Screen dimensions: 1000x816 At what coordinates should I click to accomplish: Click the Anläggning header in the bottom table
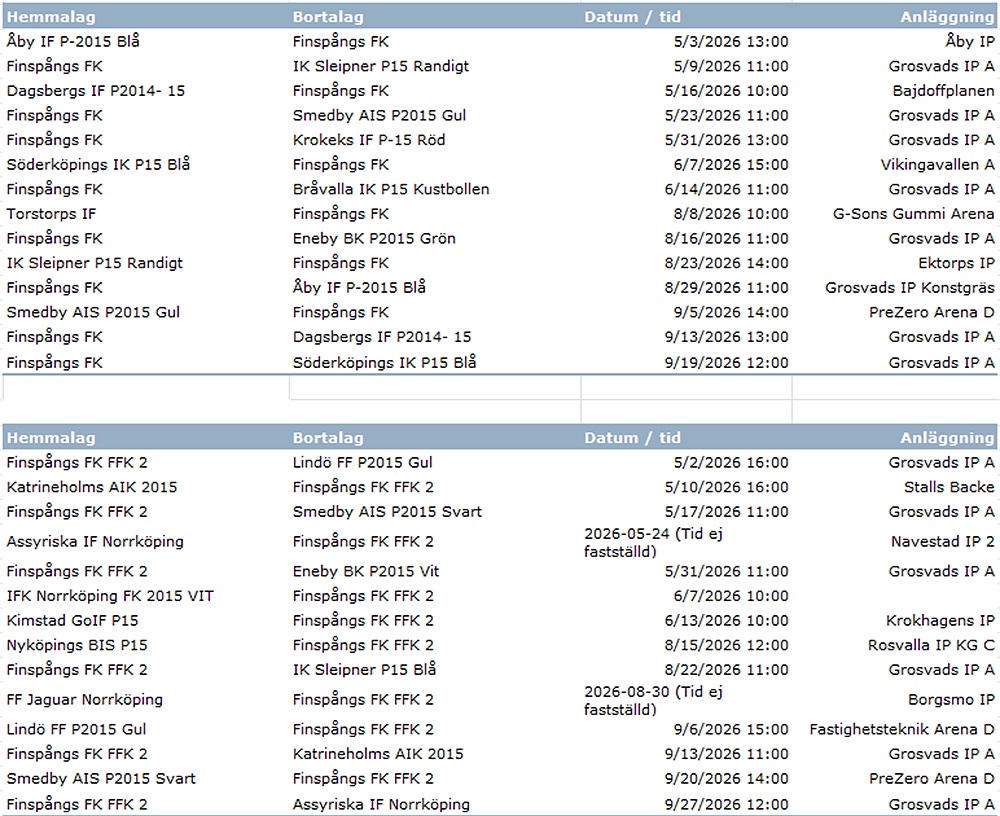946,438
